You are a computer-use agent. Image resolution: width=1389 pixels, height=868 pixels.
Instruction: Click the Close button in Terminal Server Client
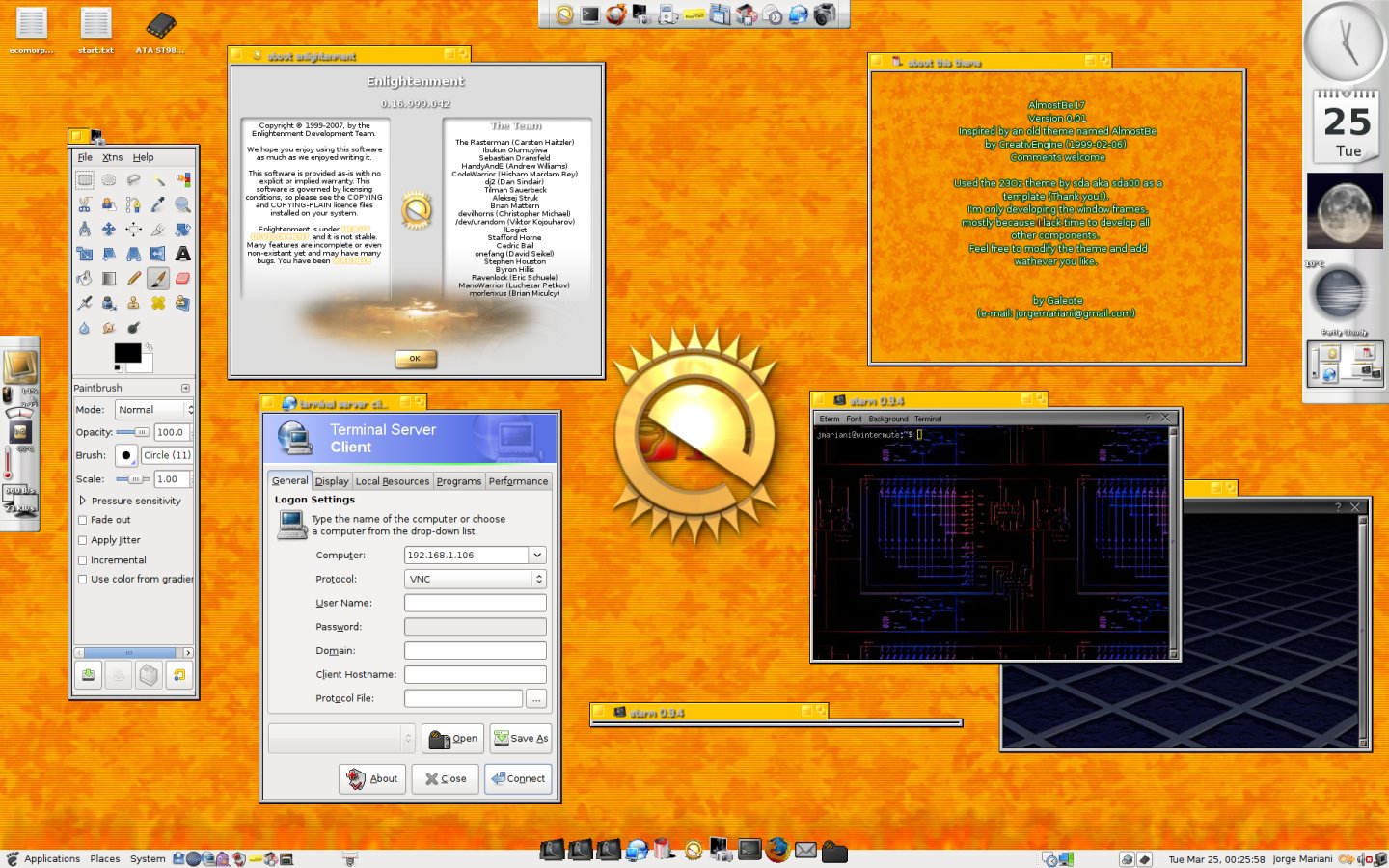tap(446, 778)
